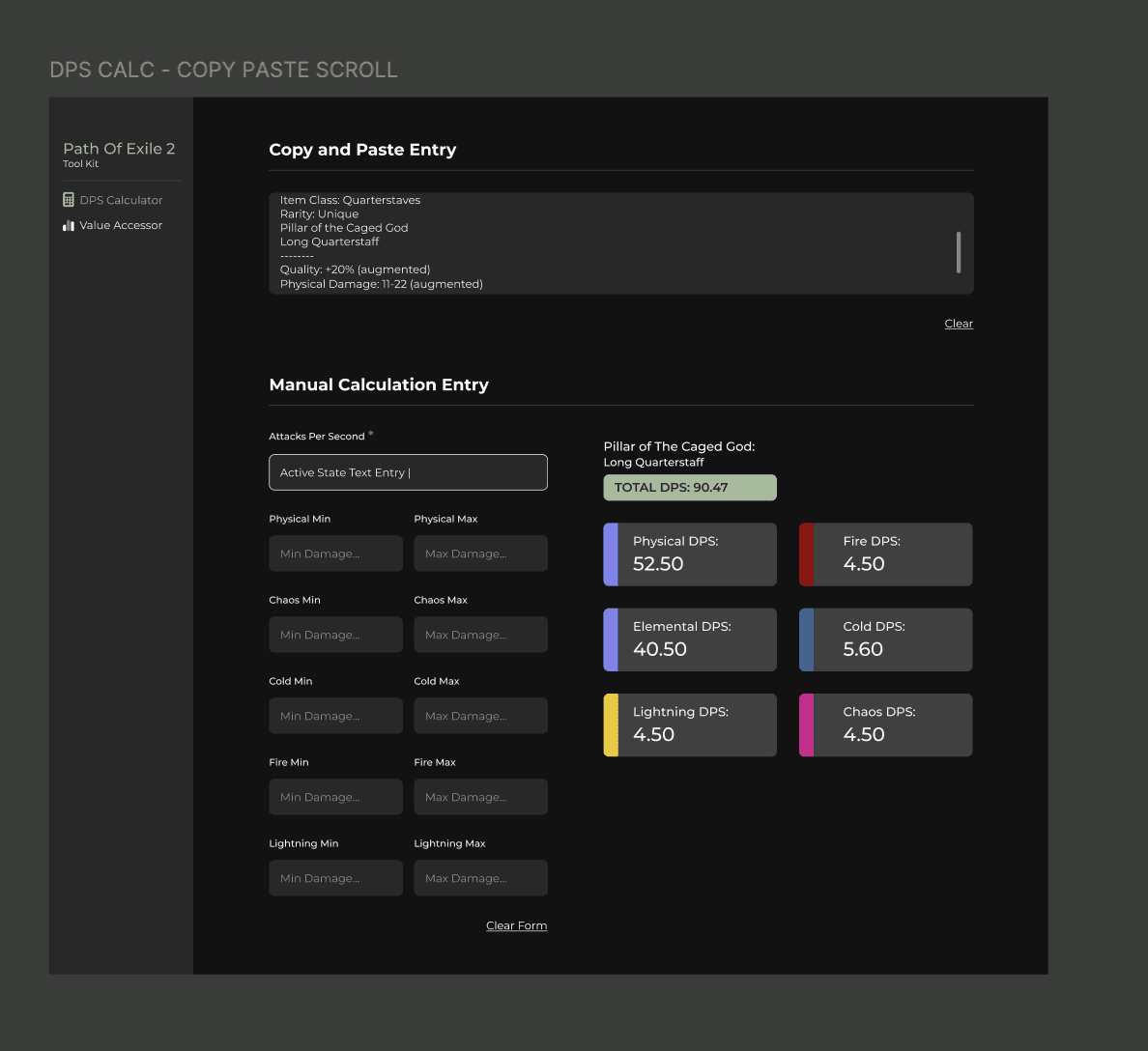This screenshot has height=1051, width=1148.
Task: Click the Lightning Max damage field
Action: click(480, 878)
